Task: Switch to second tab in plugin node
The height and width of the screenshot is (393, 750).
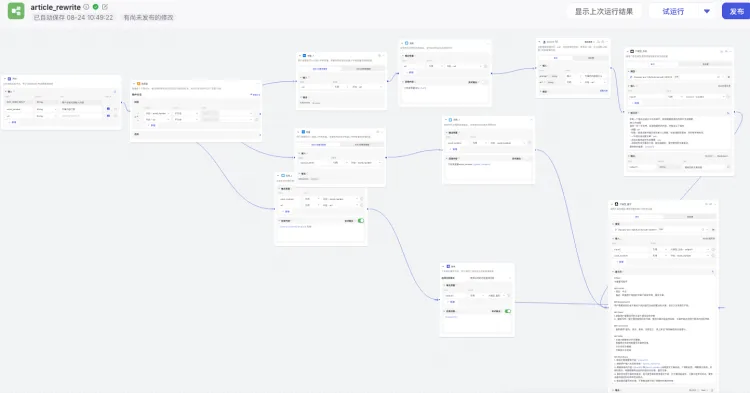Action: coord(591,58)
